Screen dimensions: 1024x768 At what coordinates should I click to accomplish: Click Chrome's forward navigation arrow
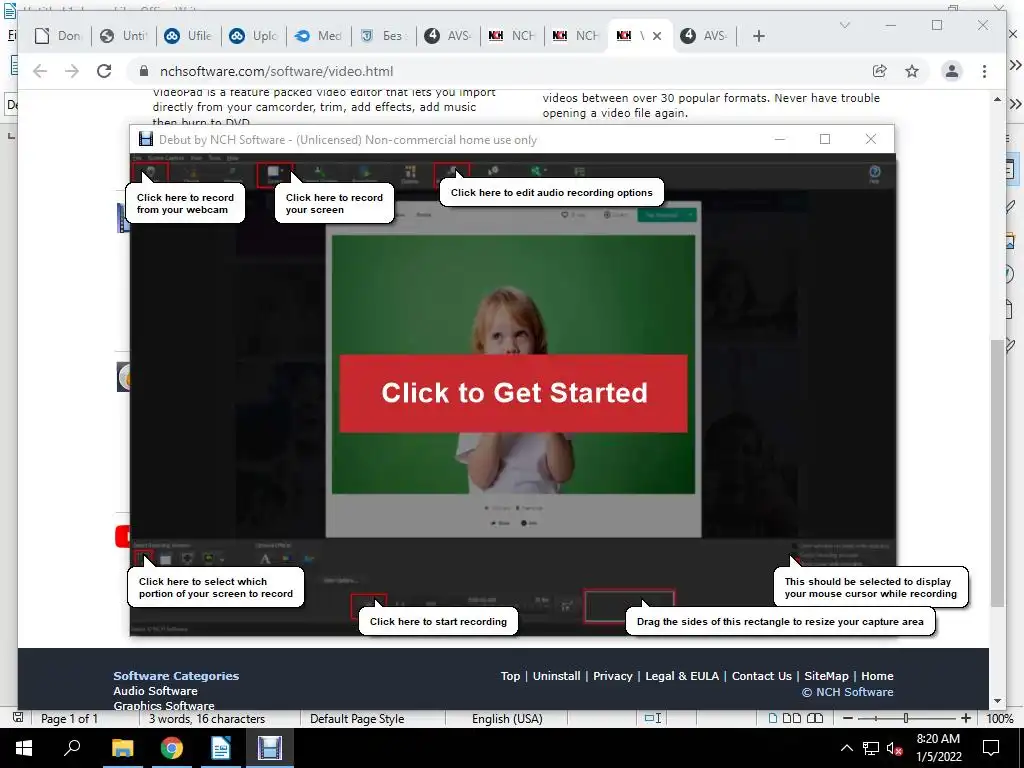pyautogui.click(x=72, y=71)
